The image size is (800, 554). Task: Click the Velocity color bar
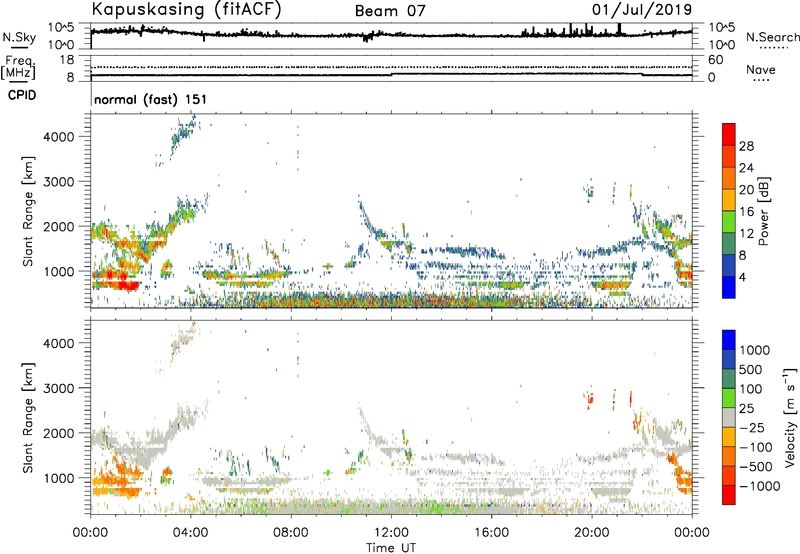(729, 417)
